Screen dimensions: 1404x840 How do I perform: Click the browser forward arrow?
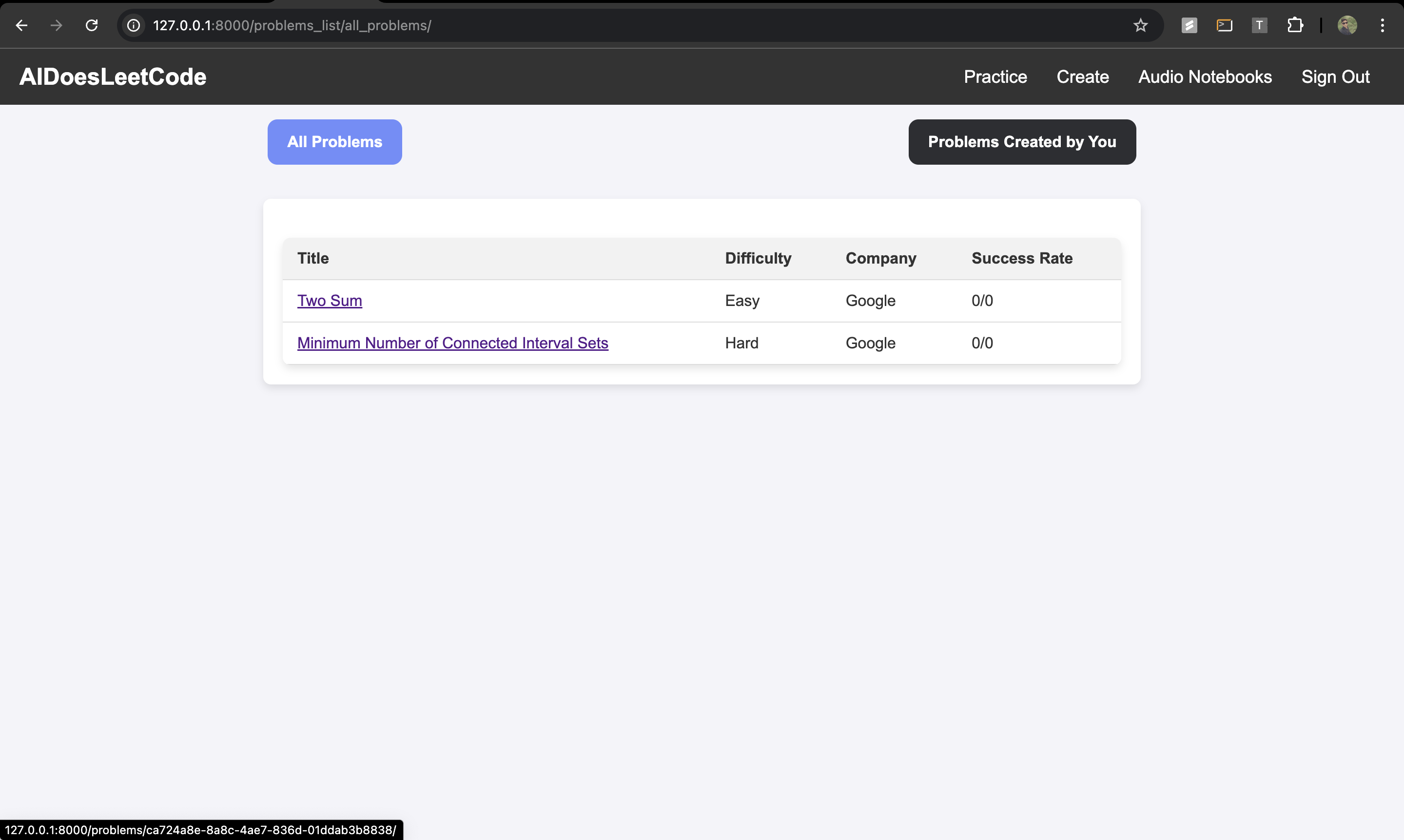click(x=56, y=25)
